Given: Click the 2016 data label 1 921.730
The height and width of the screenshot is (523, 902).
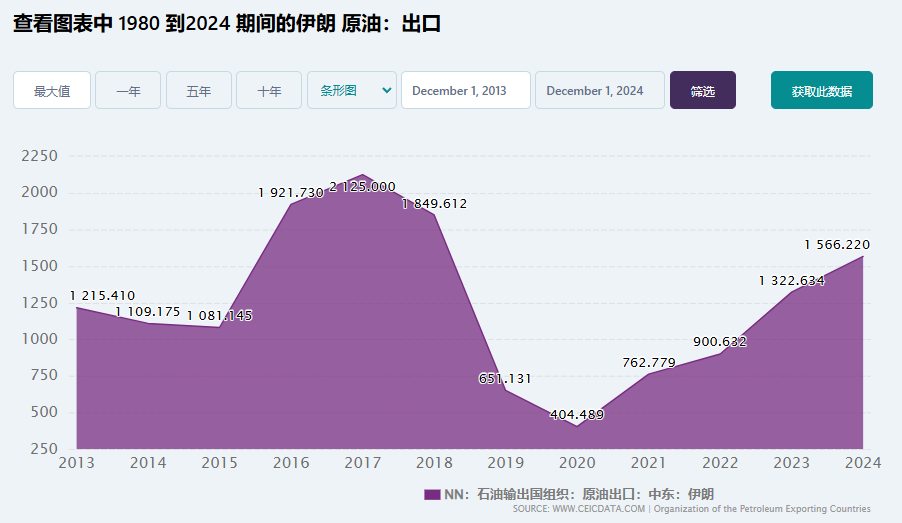Looking at the screenshot, I should point(291,193).
